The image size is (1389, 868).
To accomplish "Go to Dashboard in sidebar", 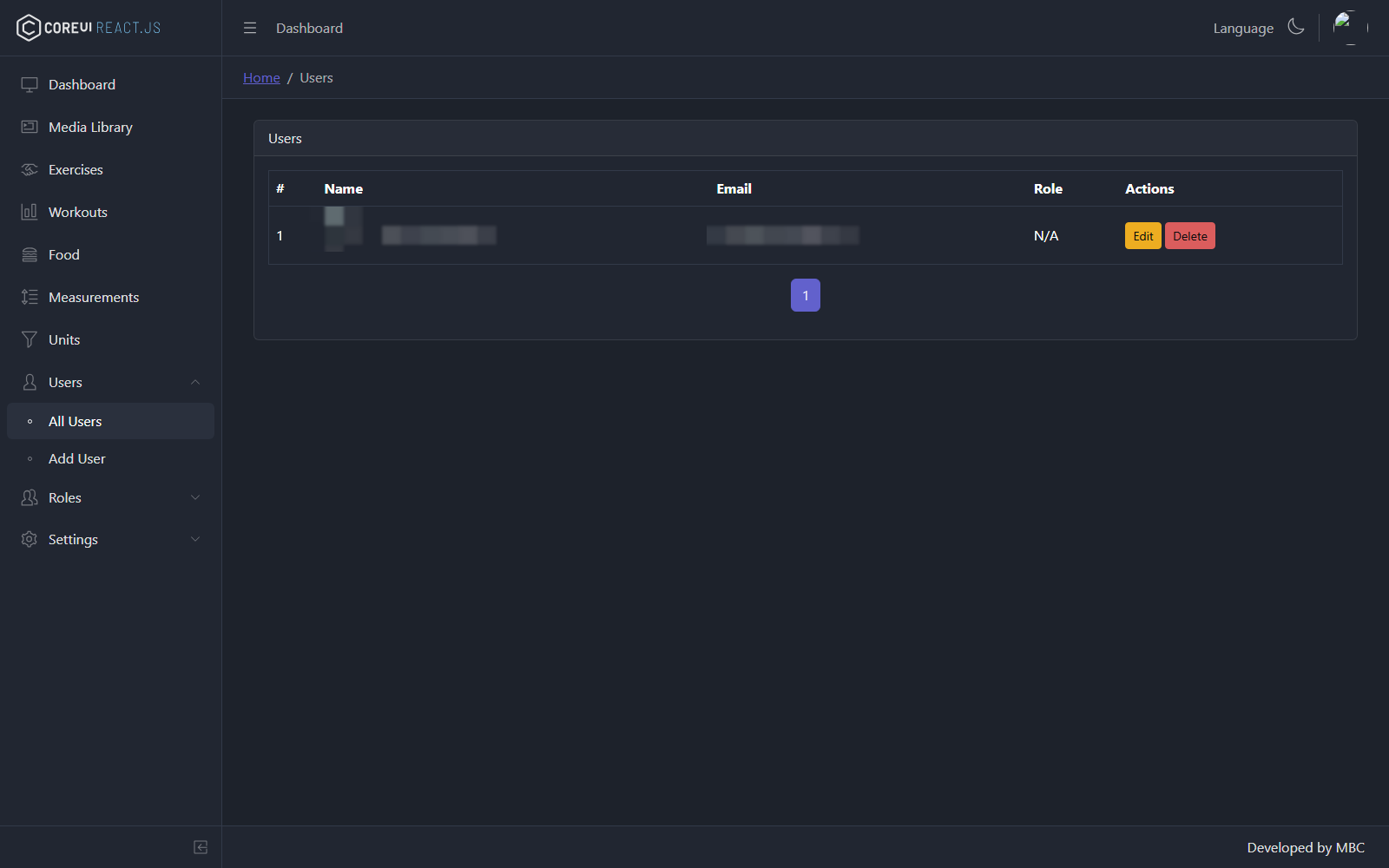I will [110, 84].
